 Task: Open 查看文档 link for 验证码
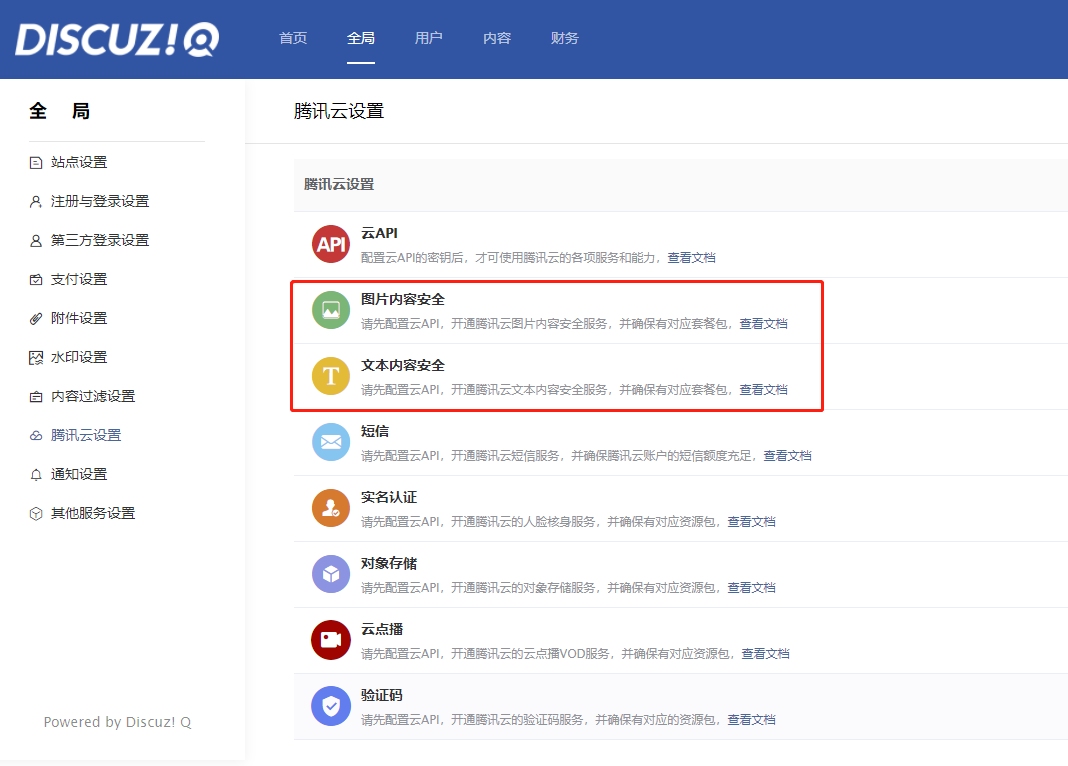(752, 719)
